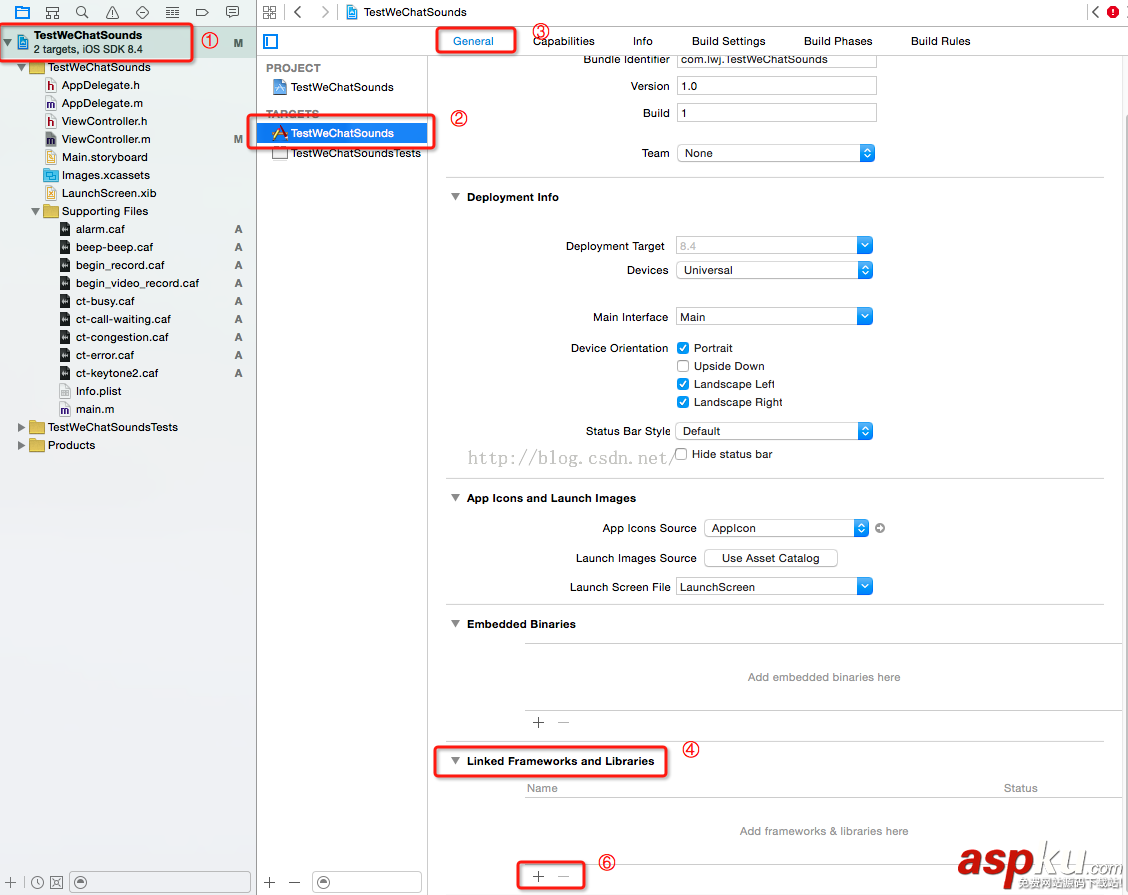Open the Breakpoint navigator icon
Viewport: 1128px width, 895px height.
tap(202, 12)
